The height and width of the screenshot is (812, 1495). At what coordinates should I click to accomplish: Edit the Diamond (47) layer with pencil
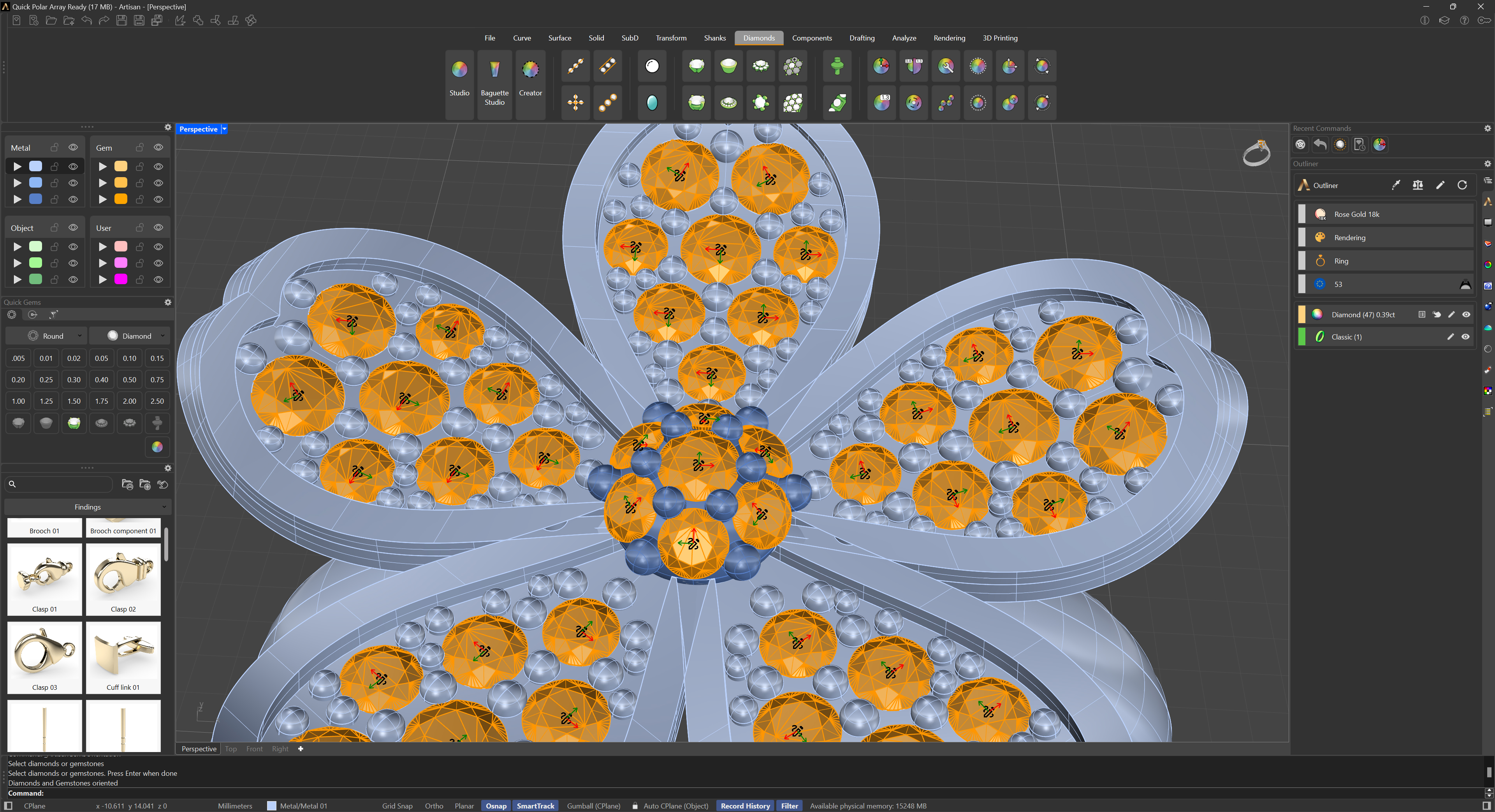(x=1451, y=315)
